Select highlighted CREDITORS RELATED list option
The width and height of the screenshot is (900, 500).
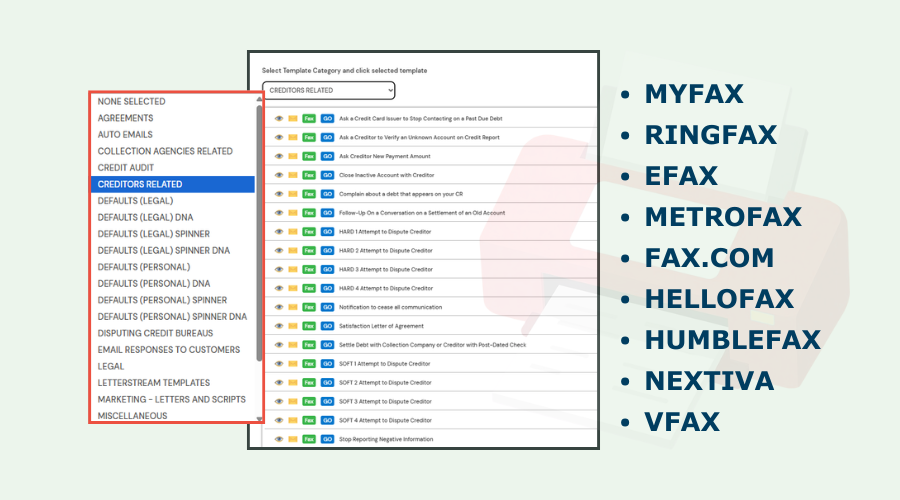[173, 184]
